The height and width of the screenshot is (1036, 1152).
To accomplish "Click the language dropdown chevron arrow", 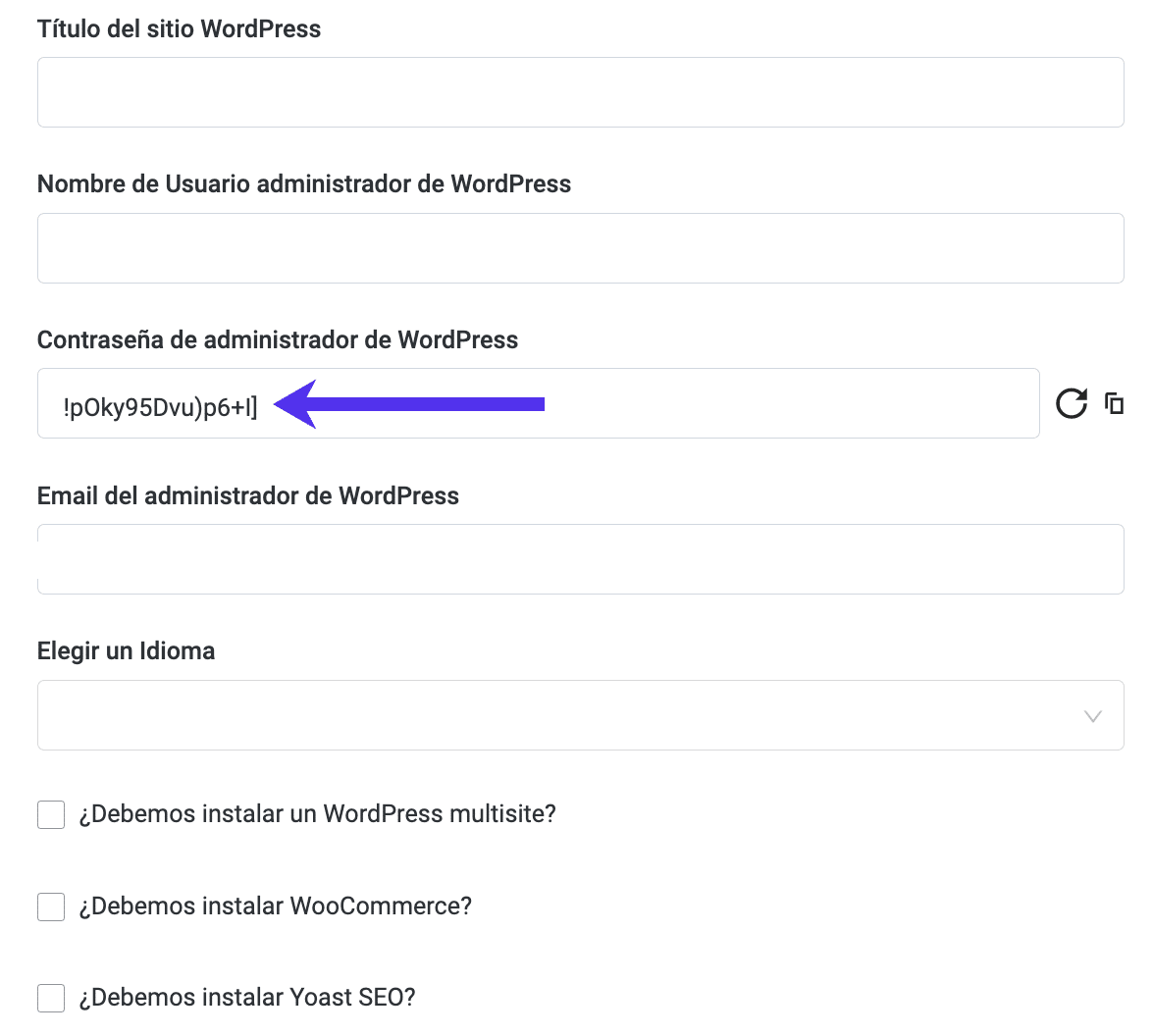I will point(1092,716).
